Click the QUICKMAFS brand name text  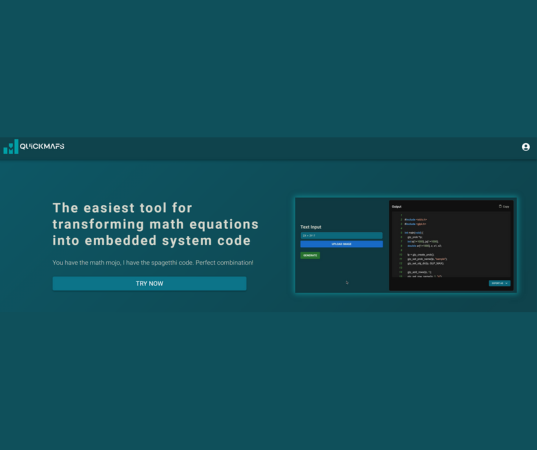(x=42, y=146)
